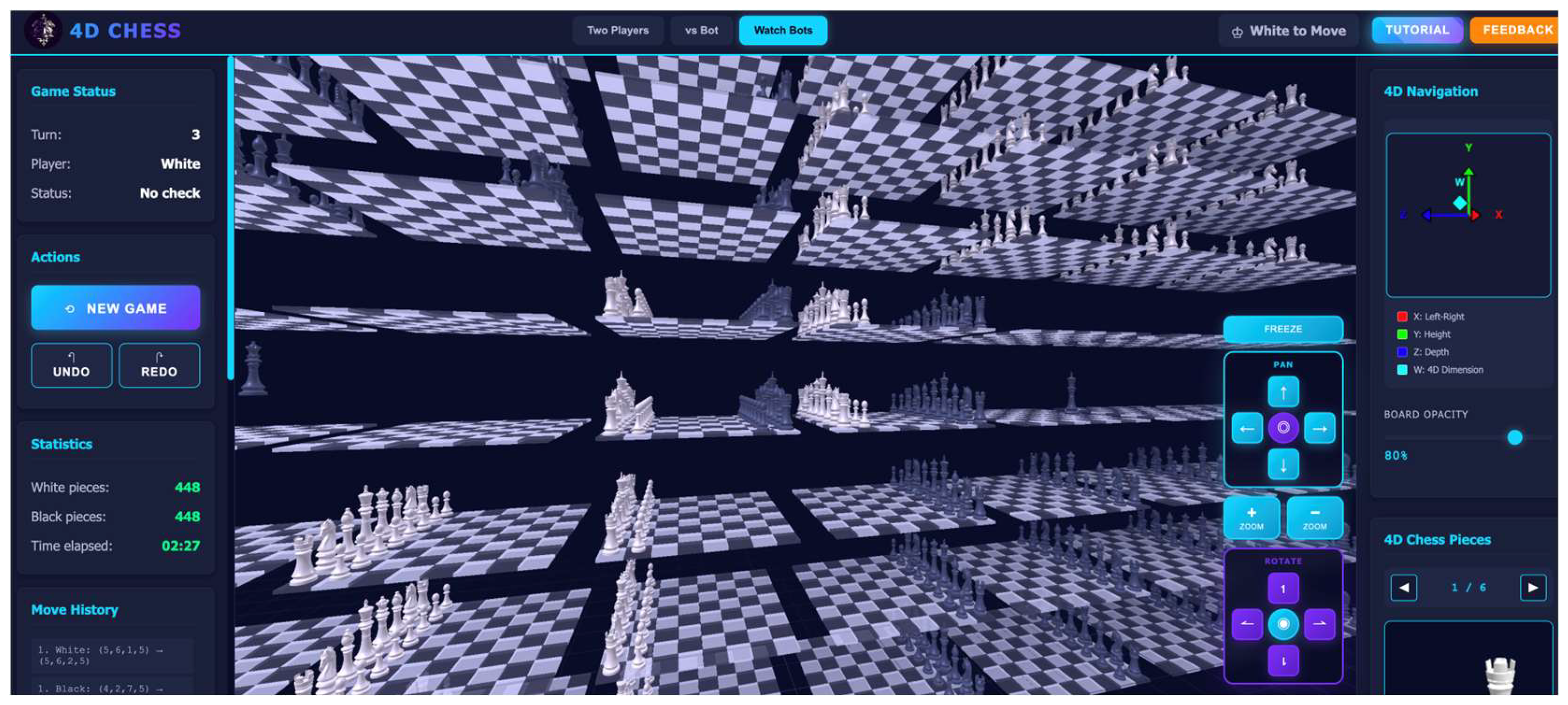Click the '4D Navigation' heading
Screen dimensions: 1568x705
[1430, 91]
